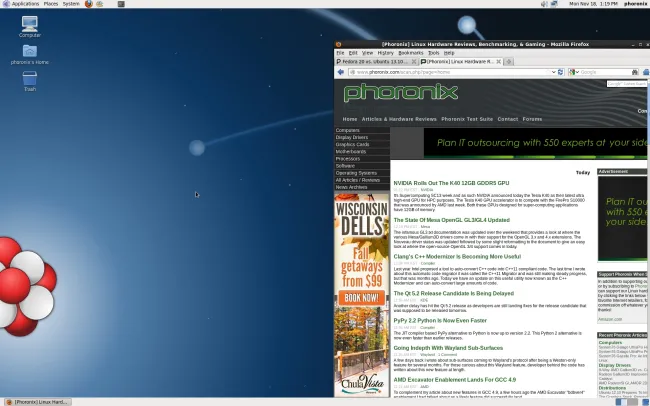Screen dimensions: 650x406
Task: Open a new tab with plus button
Action: pos(509,61)
